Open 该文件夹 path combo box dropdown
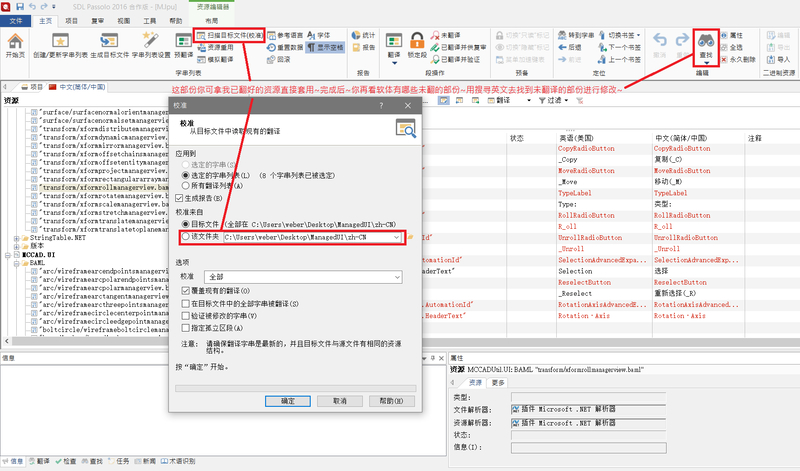The image size is (800, 471). click(396, 237)
